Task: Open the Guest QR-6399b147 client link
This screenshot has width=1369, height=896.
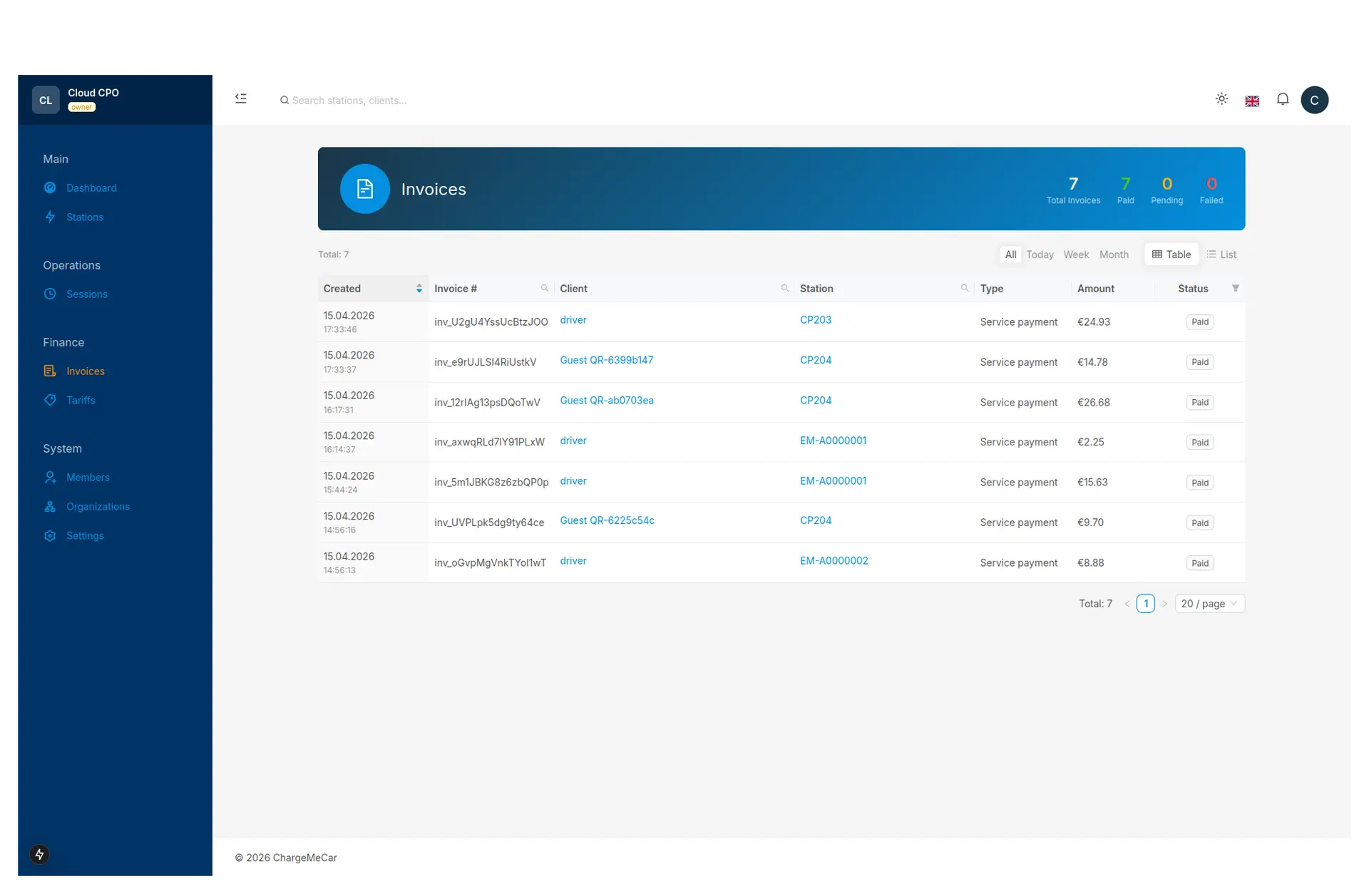Action: click(x=606, y=361)
